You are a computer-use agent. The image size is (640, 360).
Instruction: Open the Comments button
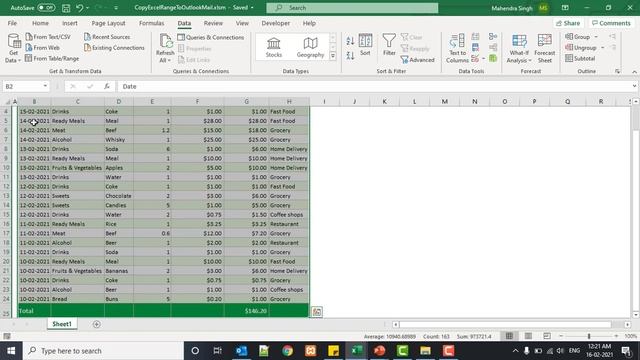click(x=611, y=23)
